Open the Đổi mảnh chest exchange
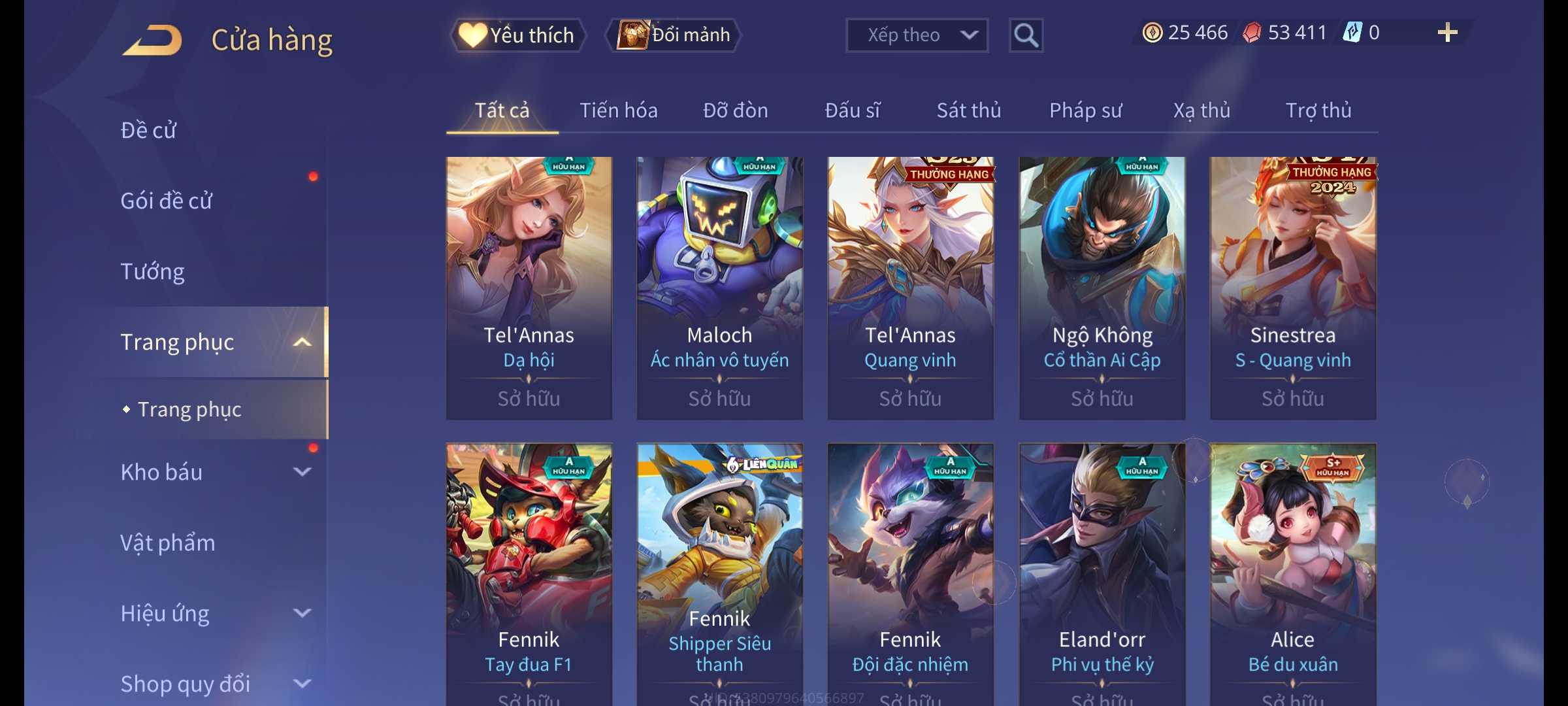Viewport: 1568px width, 706px height. tap(674, 35)
